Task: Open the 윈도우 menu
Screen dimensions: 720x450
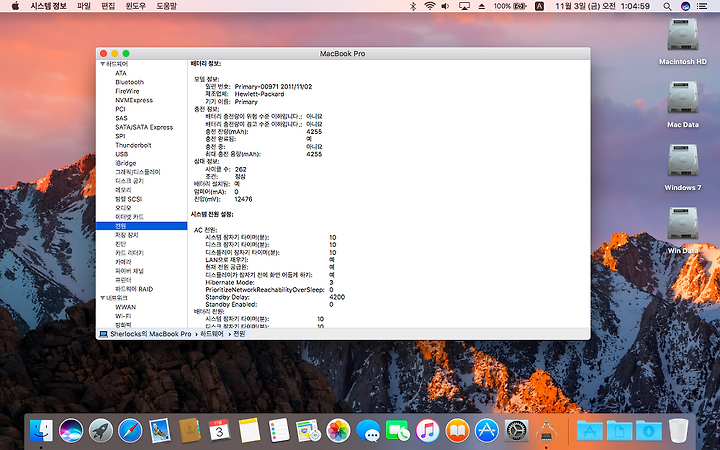Action: pyautogui.click(x=135, y=6)
